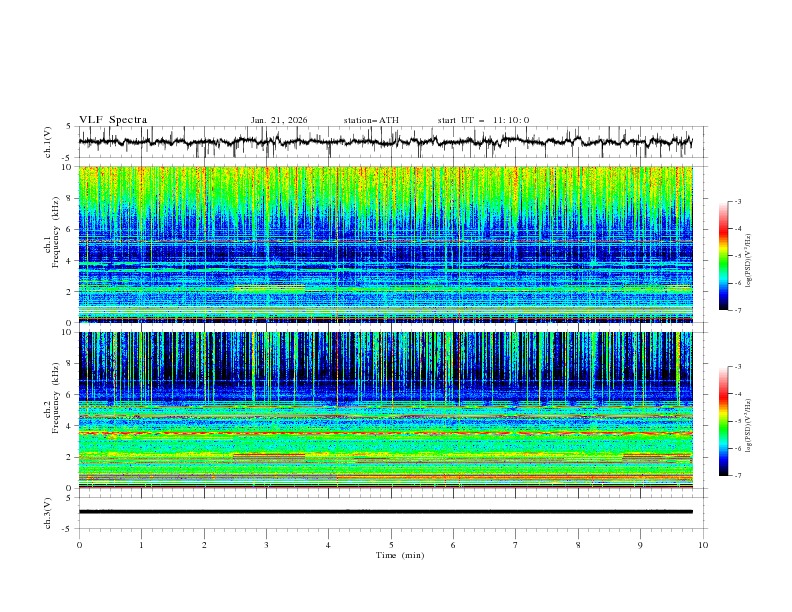
Task: Click the ch.3 voltage trace panel
Action: (393, 513)
